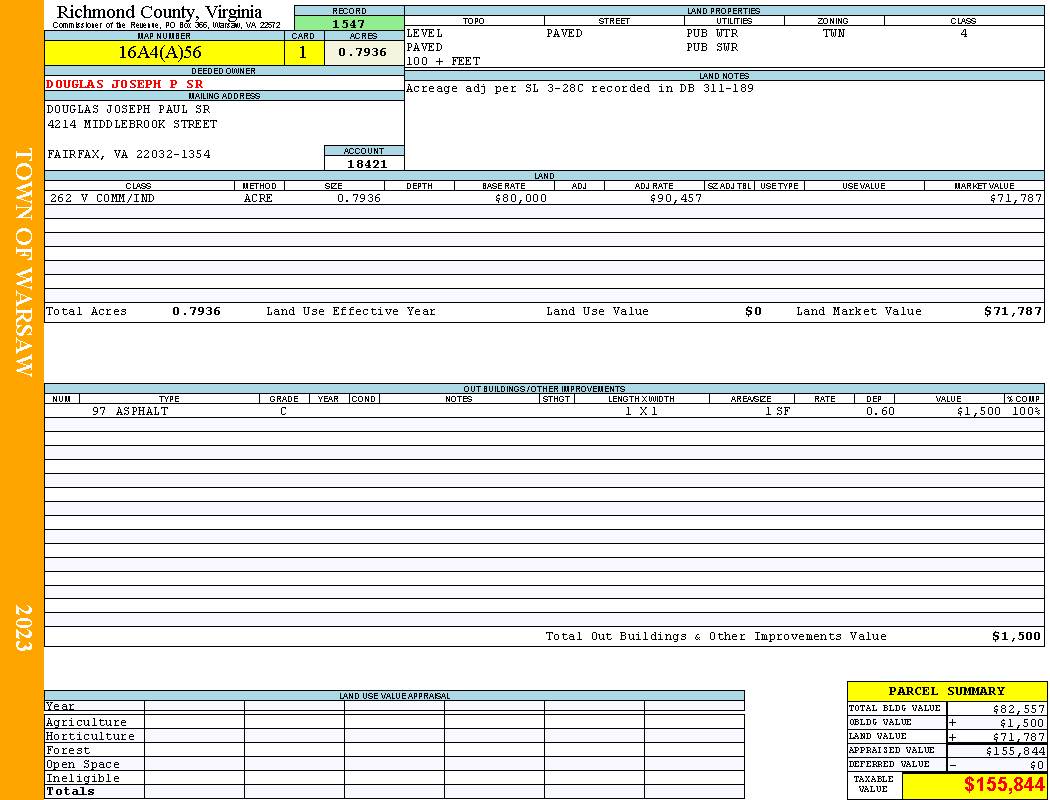1050x800 pixels.
Task: Click OBLDG value $1,500 in summary
Action: pos(1021,723)
